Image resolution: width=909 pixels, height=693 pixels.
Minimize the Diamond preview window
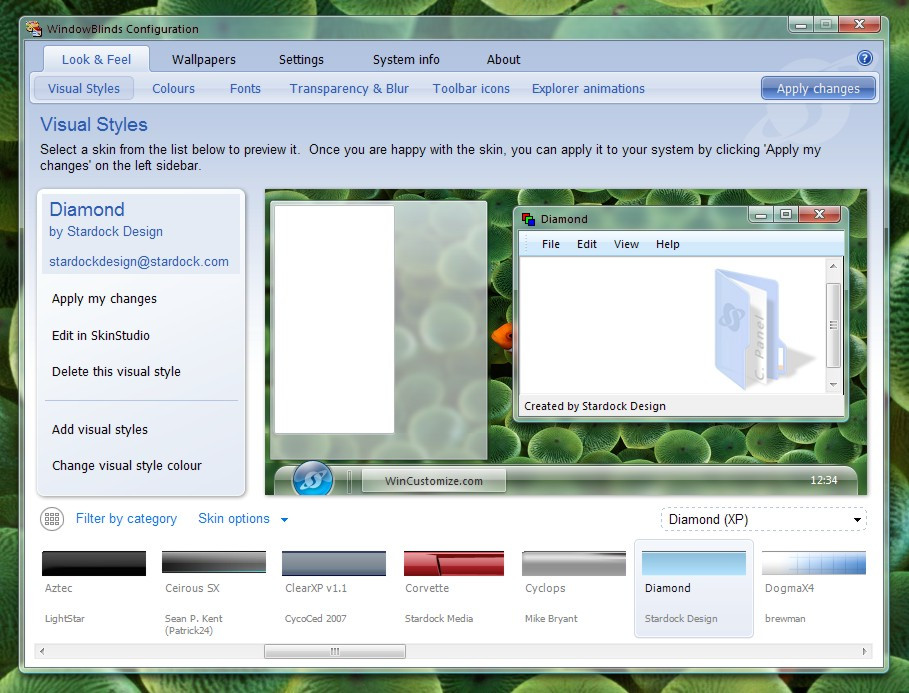pyautogui.click(x=761, y=215)
